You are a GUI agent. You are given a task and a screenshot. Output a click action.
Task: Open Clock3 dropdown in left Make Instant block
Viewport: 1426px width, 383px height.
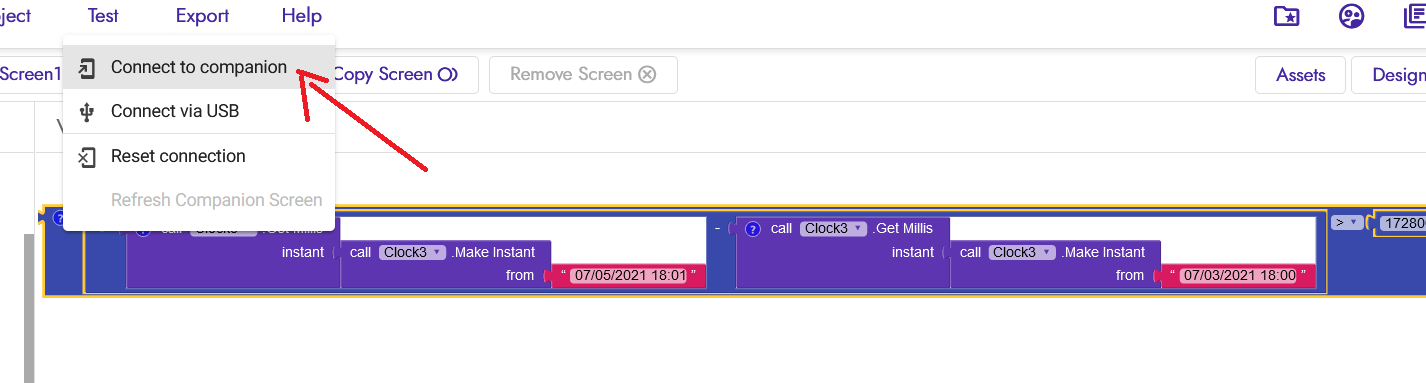pos(412,252)
